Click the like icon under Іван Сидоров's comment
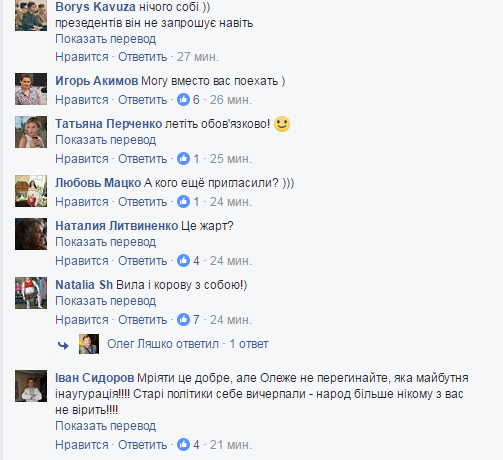 point(183,445)
